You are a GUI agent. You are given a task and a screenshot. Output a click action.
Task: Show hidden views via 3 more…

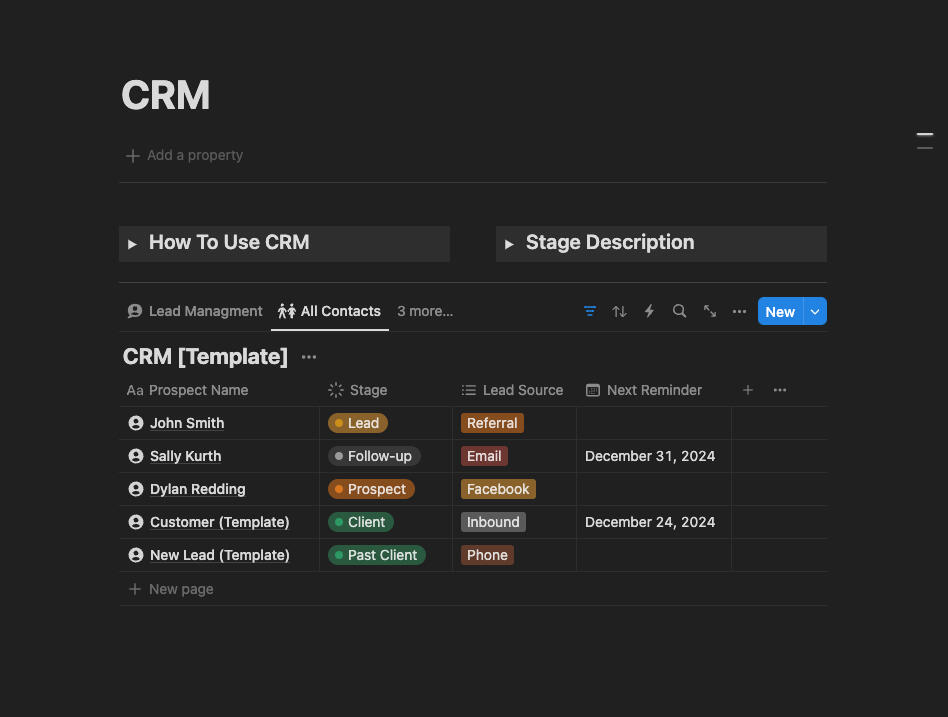425,311
